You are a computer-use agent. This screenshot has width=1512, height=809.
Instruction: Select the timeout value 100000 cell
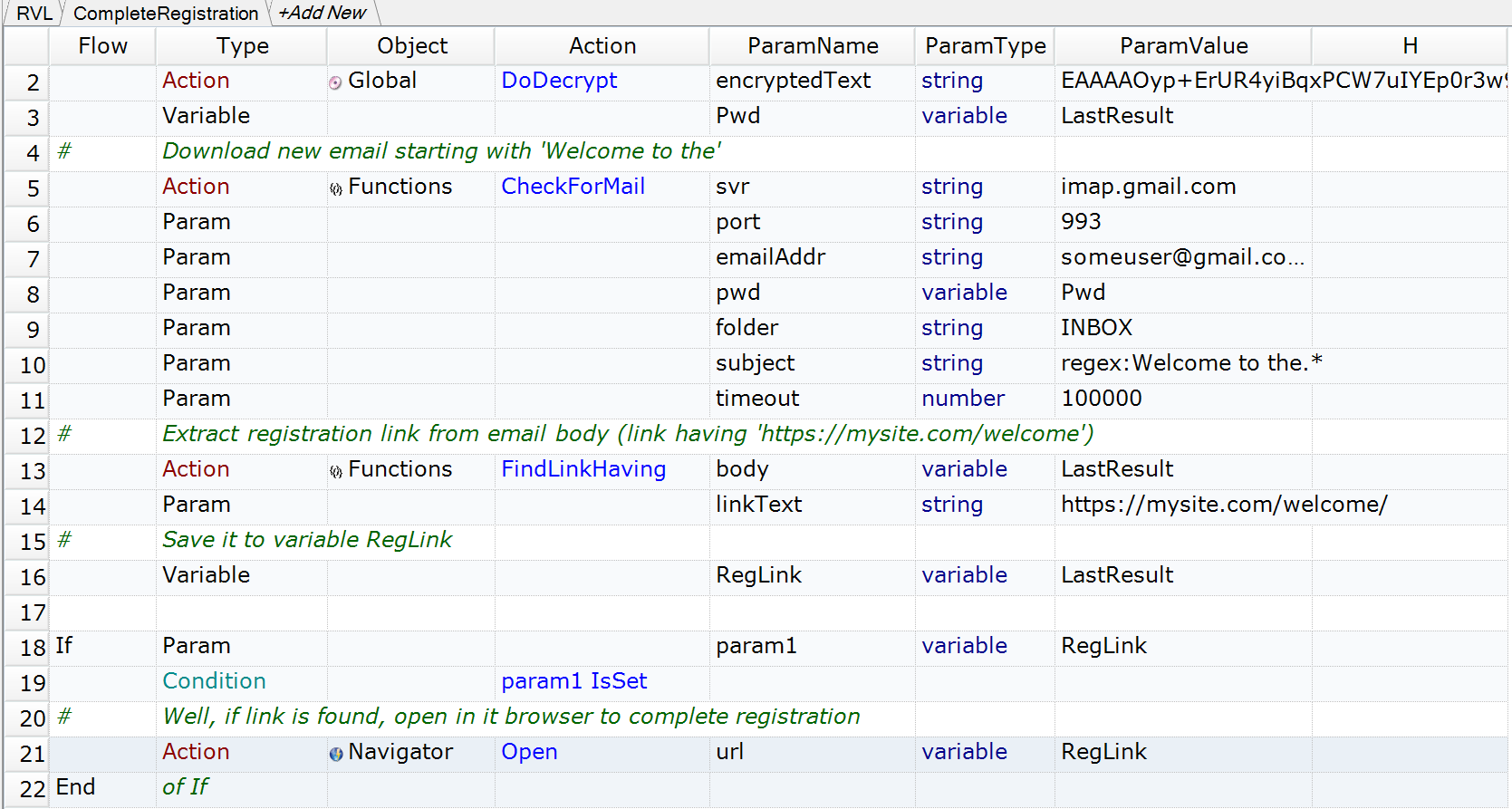1101,399
